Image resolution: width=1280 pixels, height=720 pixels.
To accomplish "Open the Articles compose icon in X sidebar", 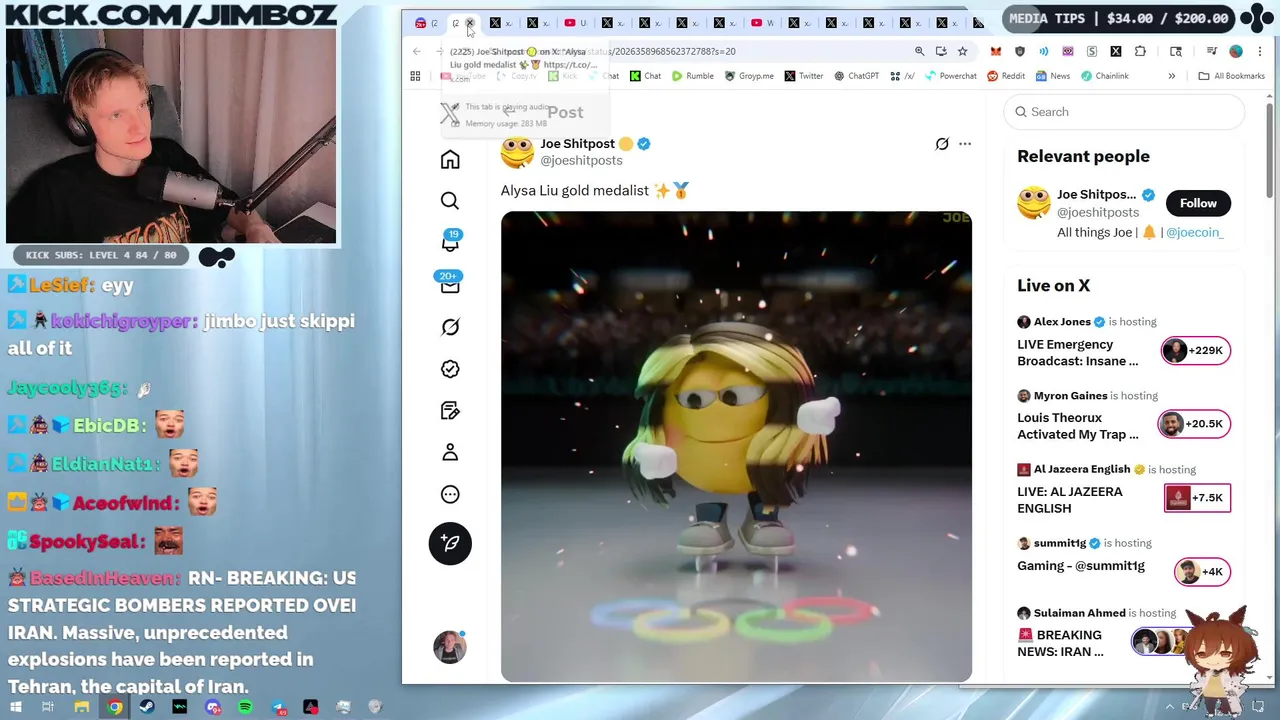I will click(450, 411).
